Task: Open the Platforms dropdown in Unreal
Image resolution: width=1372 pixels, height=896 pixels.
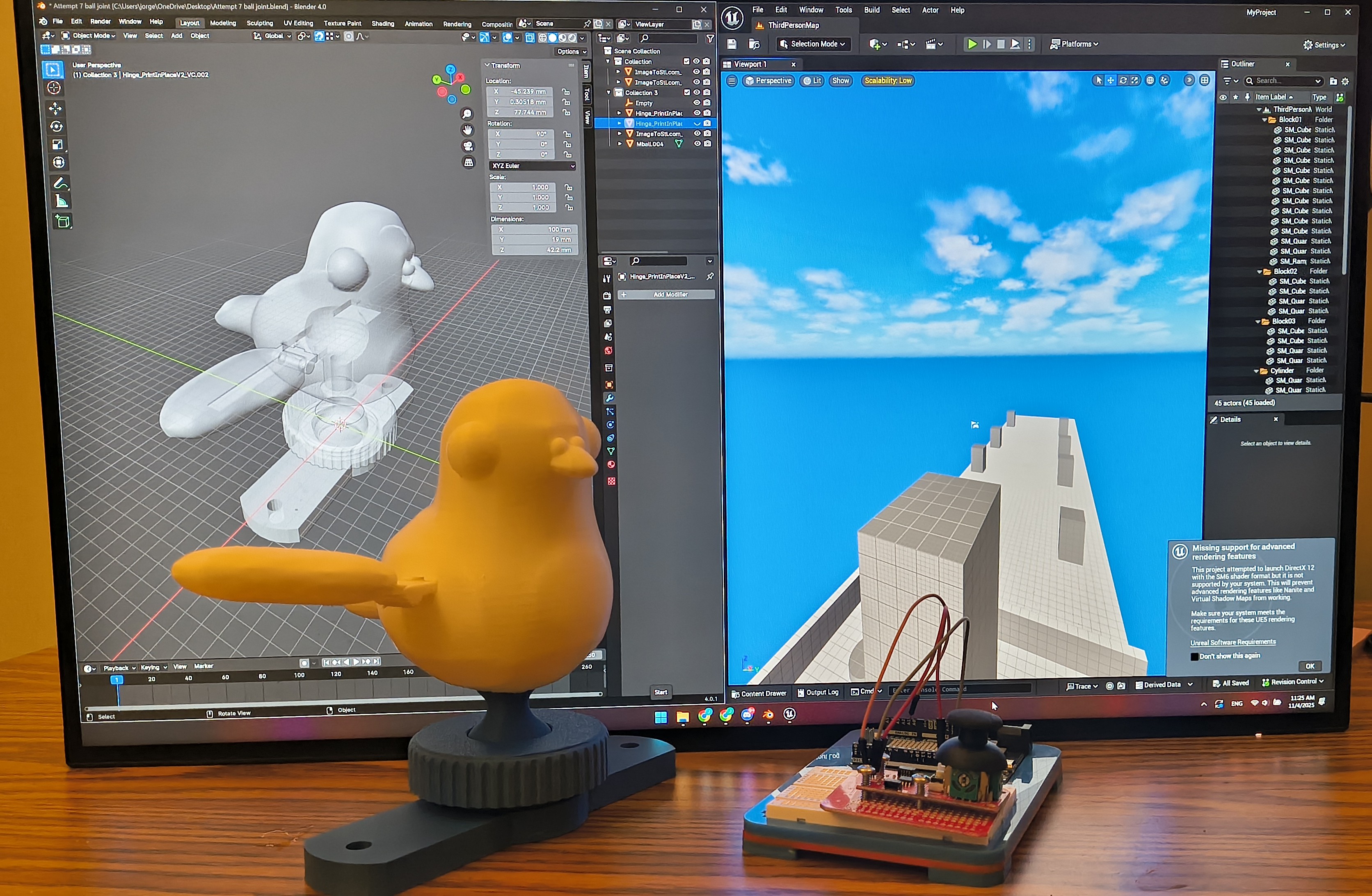Action: point(1074,44)
